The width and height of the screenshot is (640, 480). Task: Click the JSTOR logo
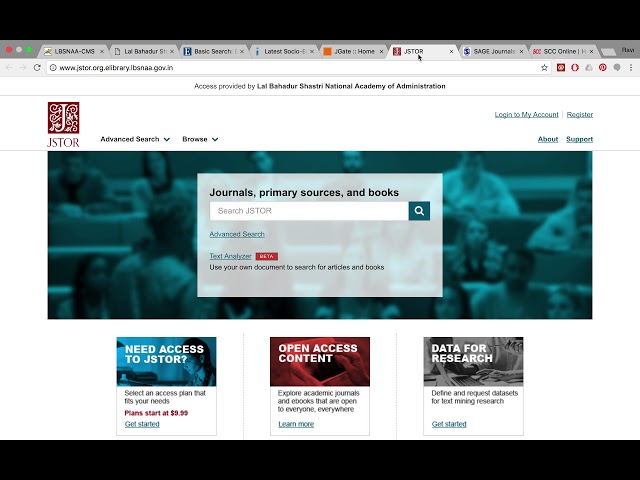coord(63,124)
